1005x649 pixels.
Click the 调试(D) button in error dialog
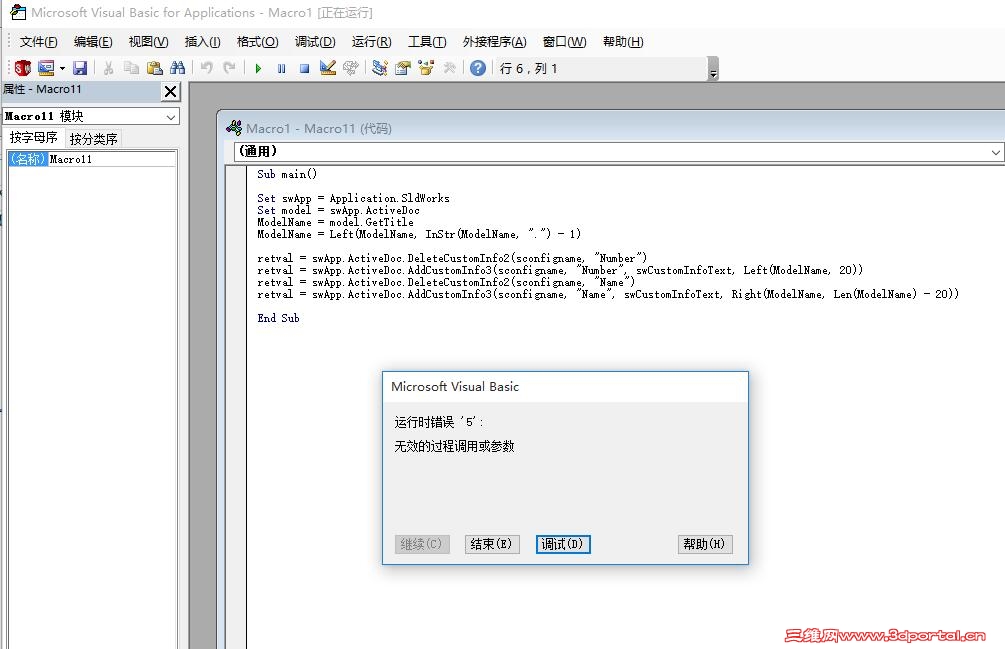pyautogui.click(x=563, y=544)
